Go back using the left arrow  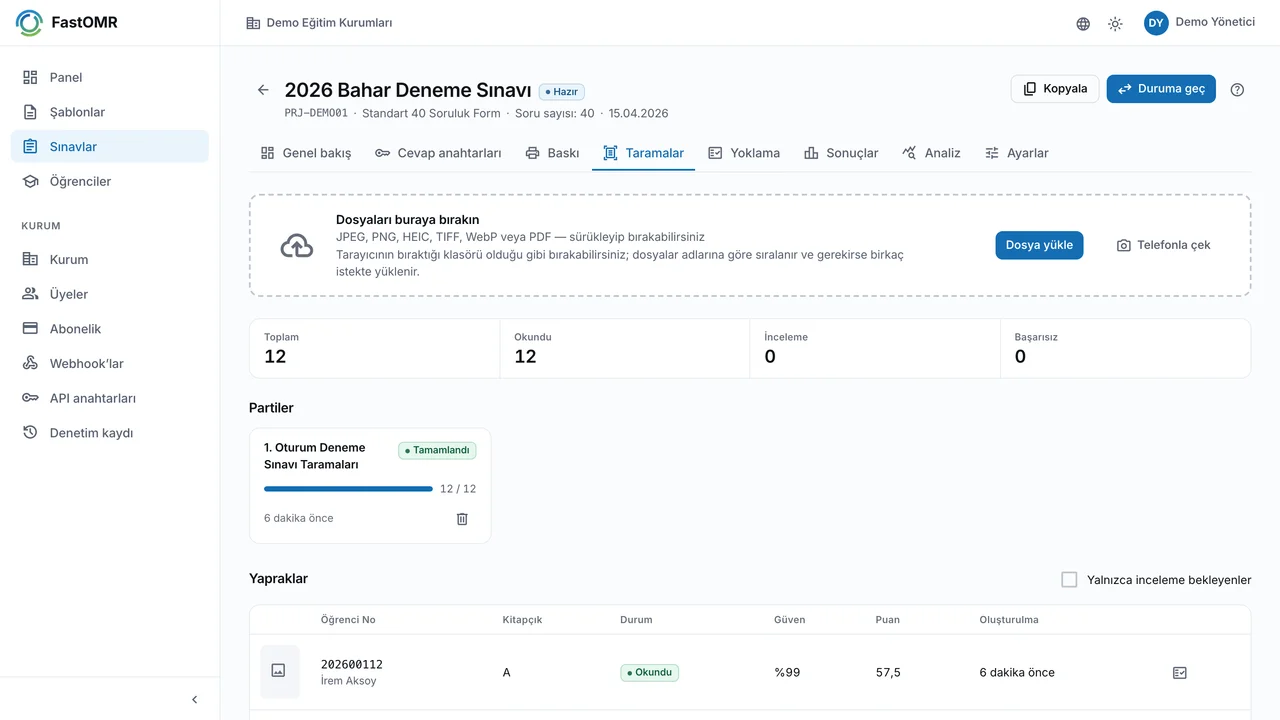point(263,90)
